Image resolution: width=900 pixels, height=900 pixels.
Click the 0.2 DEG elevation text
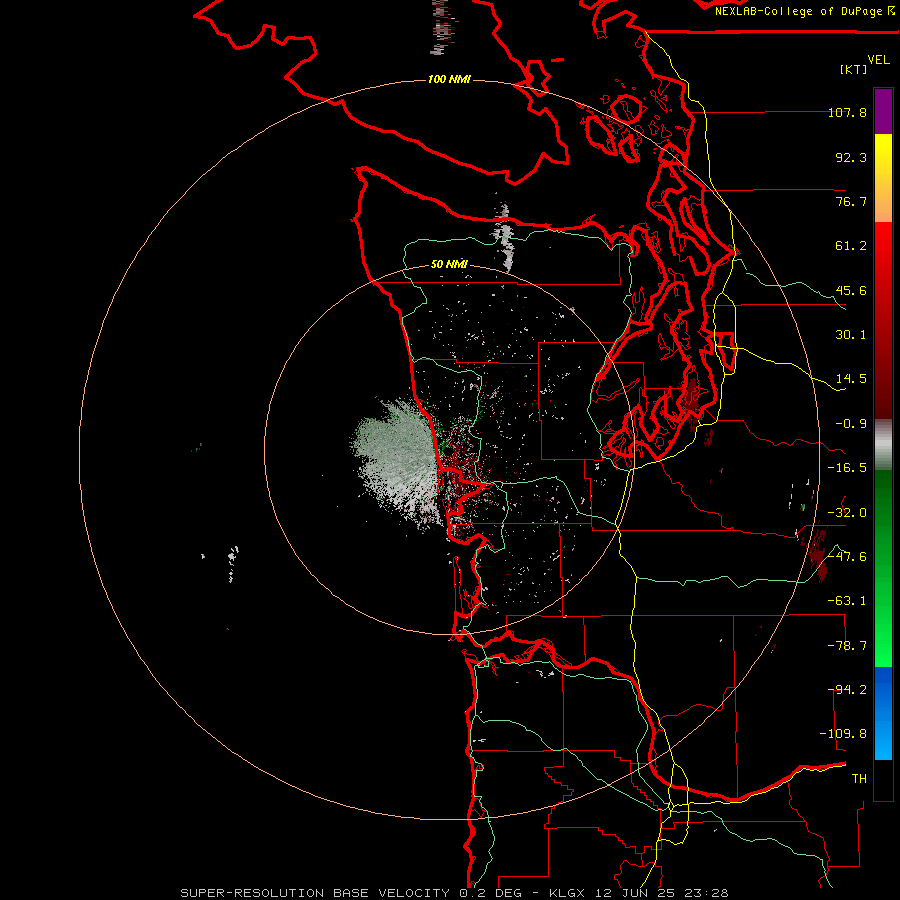click(490, 893)
